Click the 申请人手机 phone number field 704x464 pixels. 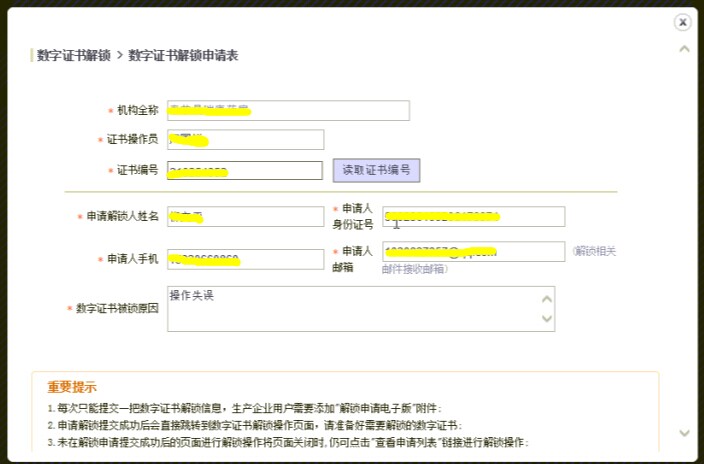coord(245,259)
